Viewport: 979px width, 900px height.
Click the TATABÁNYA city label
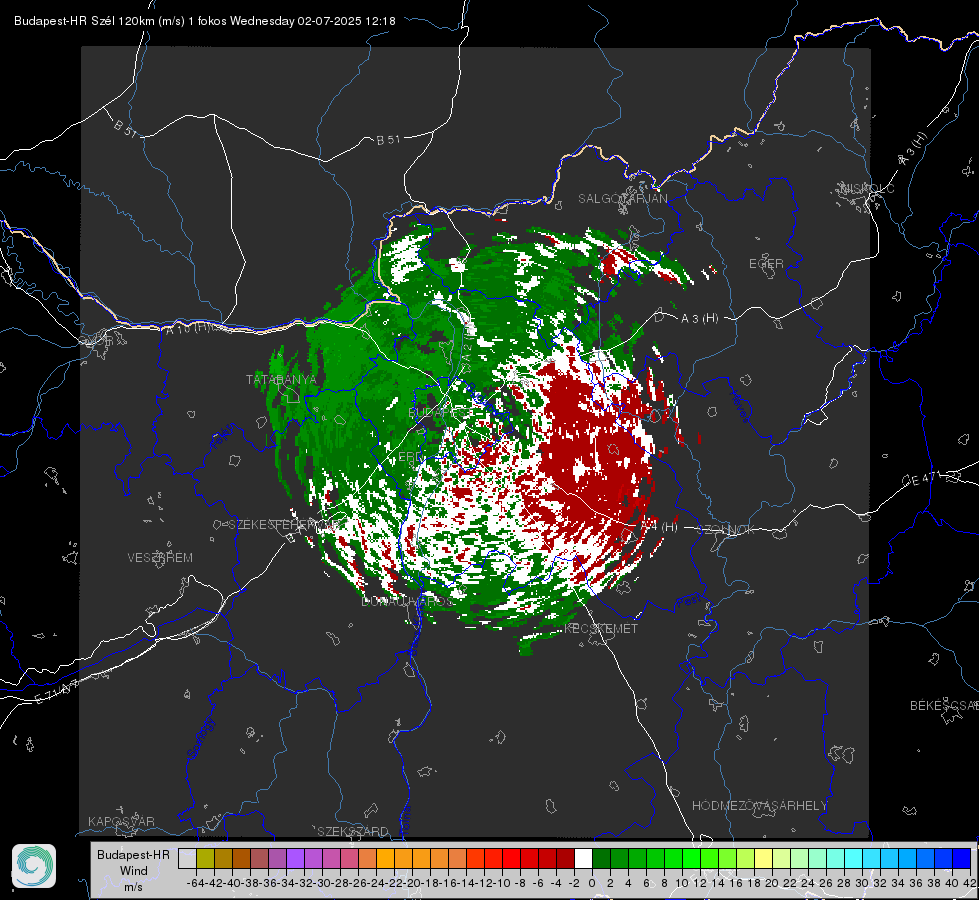click(x=281, y=380)
